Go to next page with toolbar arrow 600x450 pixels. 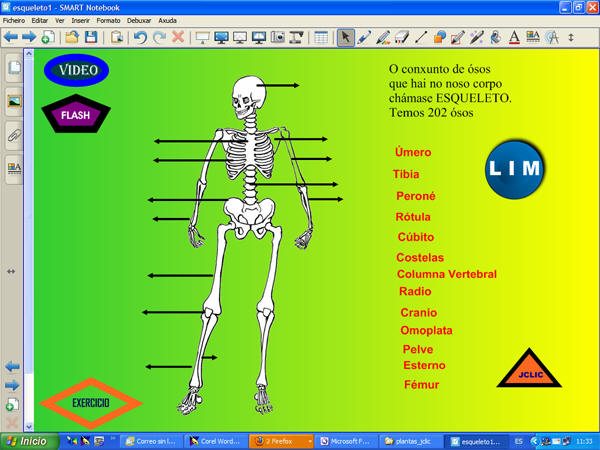[29, 38]
